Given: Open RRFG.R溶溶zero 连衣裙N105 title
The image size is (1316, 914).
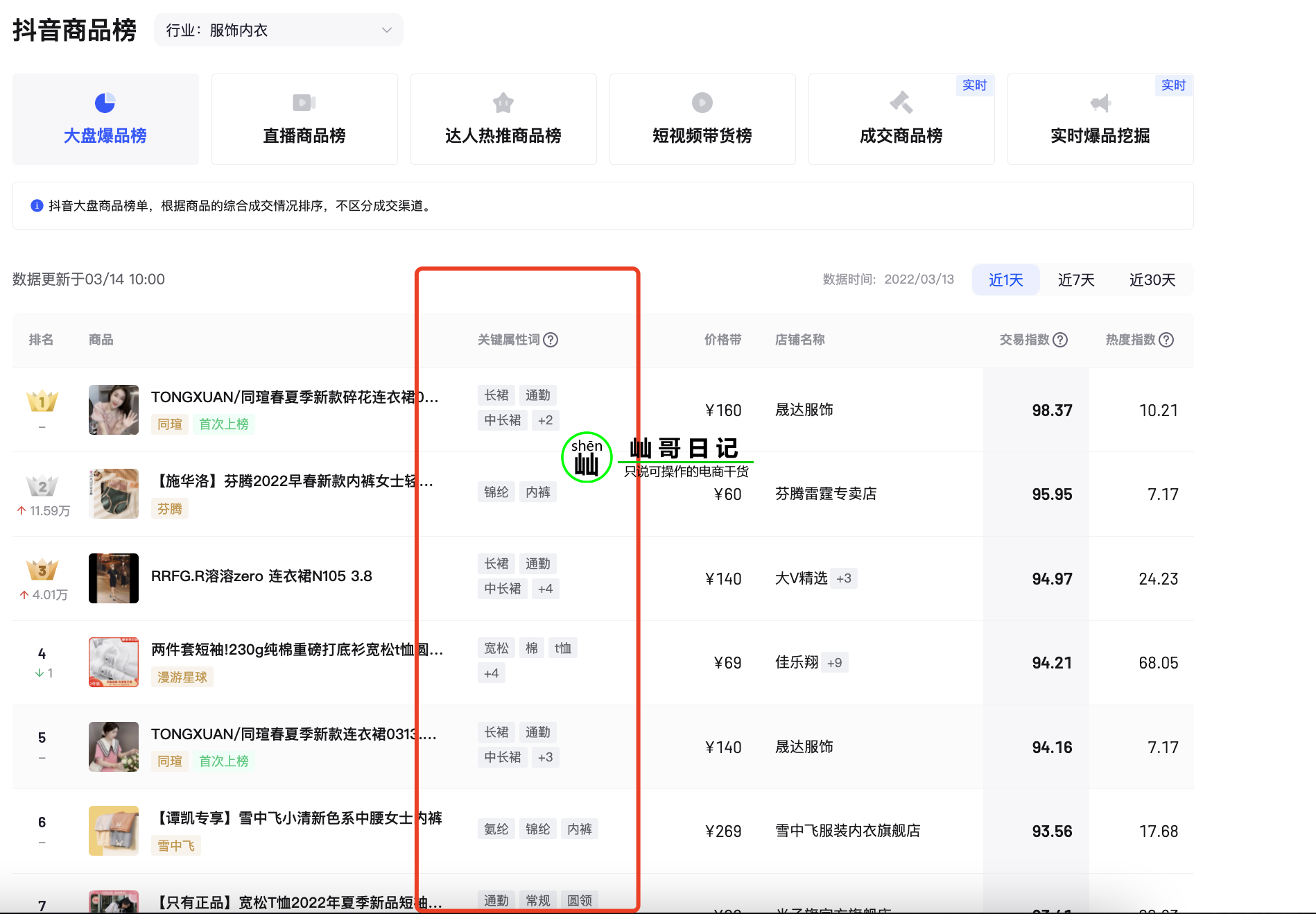Looking at the screenshot, I should tap(261, 576).
